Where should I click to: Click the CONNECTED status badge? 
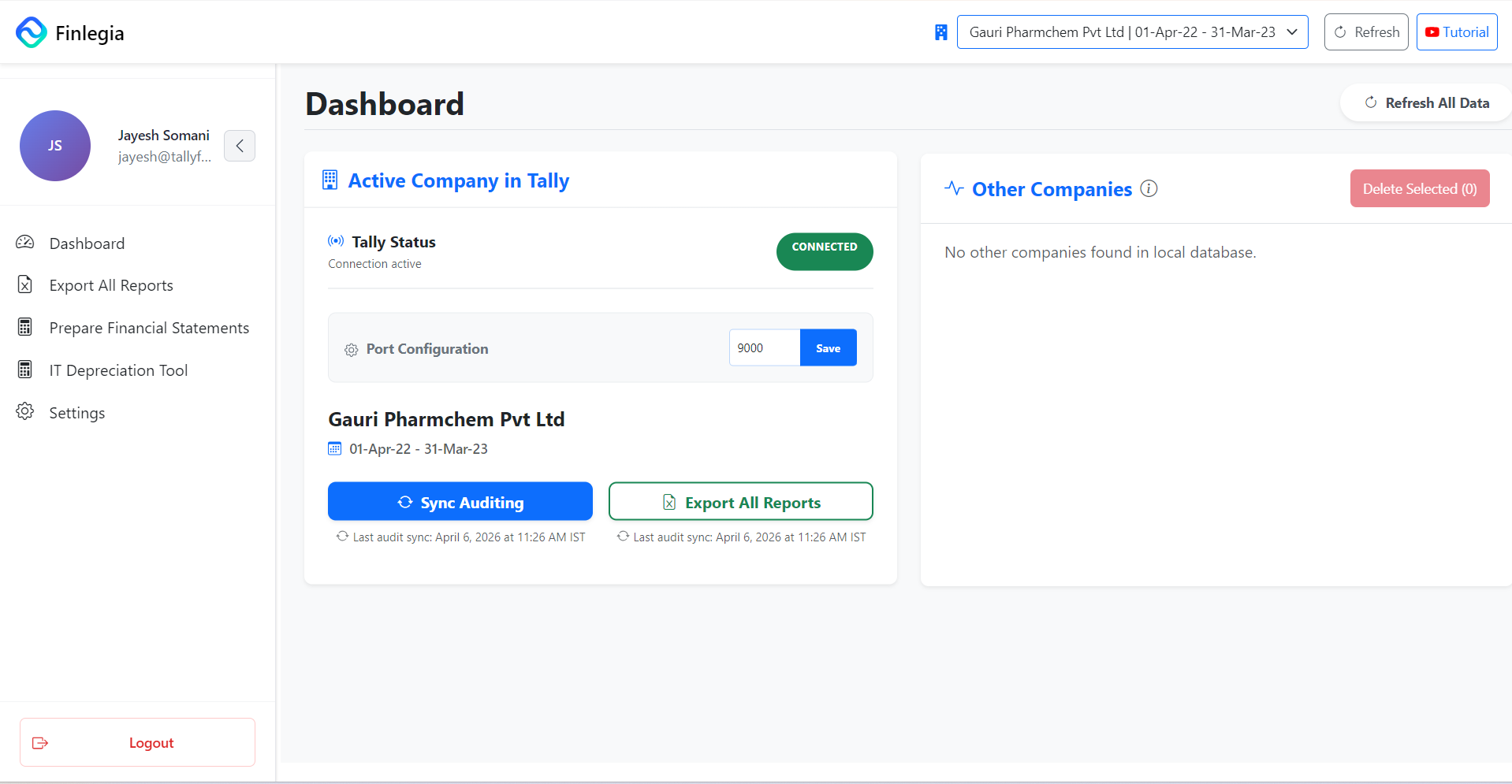click(824, 251)
